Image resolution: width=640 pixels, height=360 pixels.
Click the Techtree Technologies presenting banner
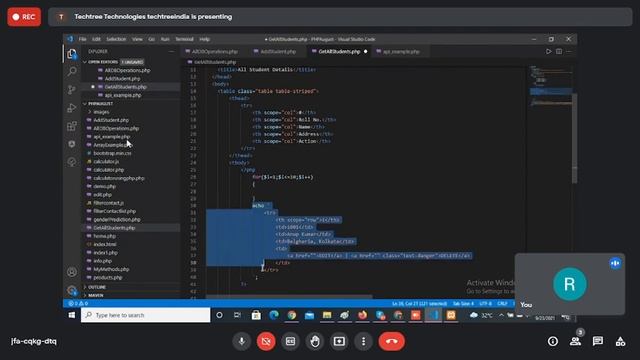(340, 17)
